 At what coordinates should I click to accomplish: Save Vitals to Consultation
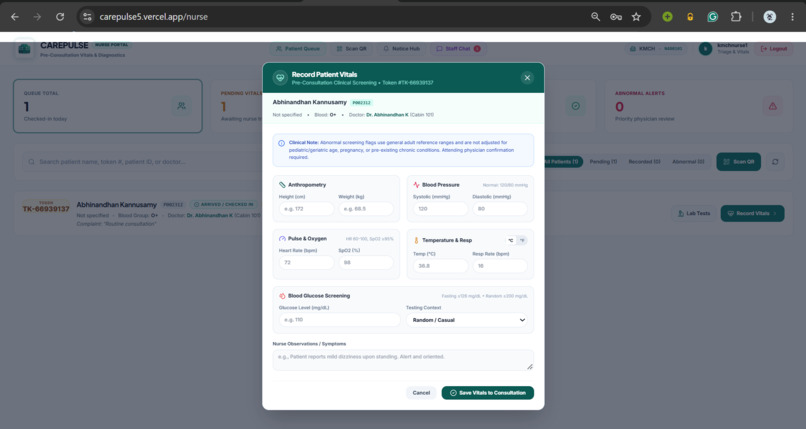(487, 393)
